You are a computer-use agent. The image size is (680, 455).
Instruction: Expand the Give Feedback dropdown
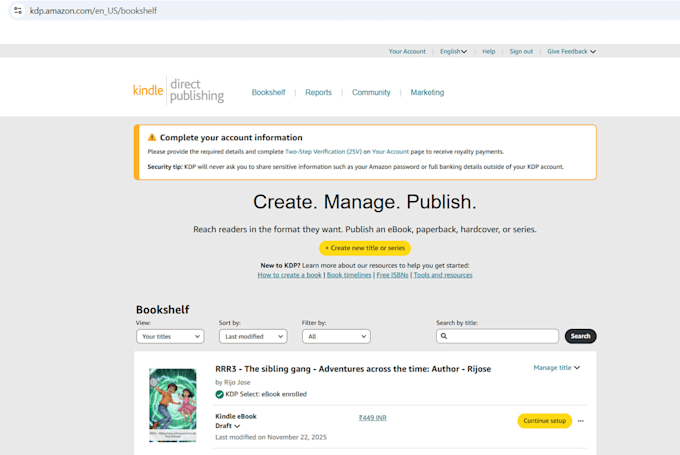(571, 51)
